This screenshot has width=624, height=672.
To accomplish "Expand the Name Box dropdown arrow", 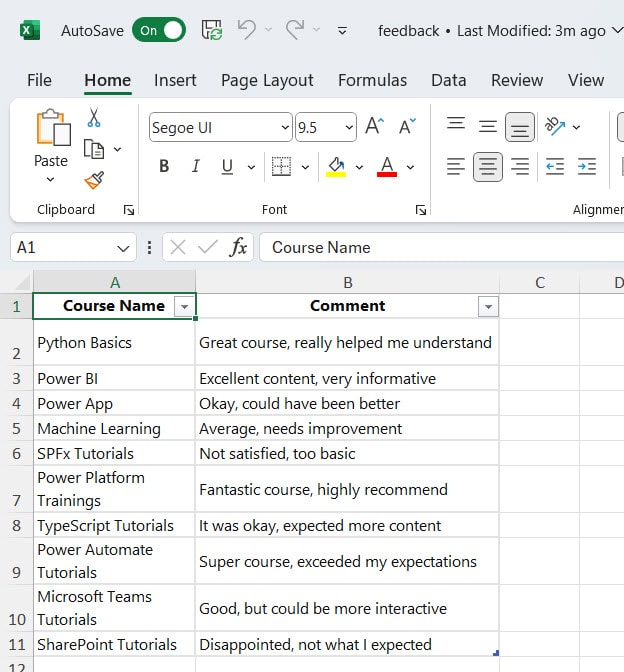I will tap(123, 248).
